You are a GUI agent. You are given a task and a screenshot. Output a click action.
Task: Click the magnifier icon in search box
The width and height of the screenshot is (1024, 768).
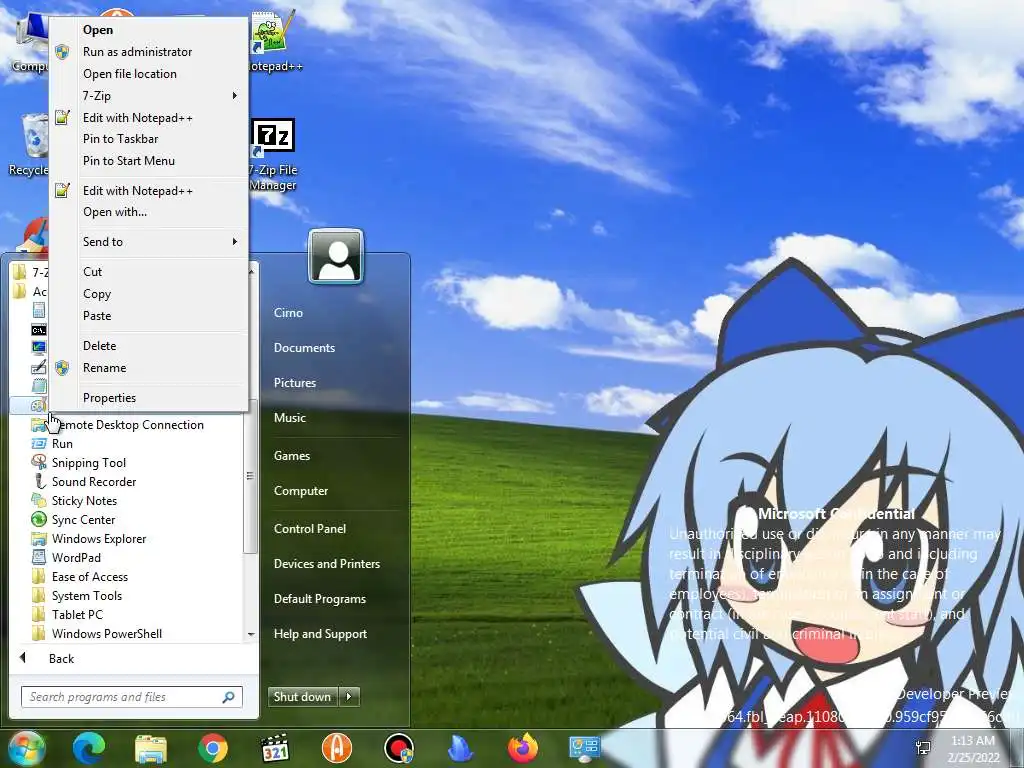tap(228, 697)
